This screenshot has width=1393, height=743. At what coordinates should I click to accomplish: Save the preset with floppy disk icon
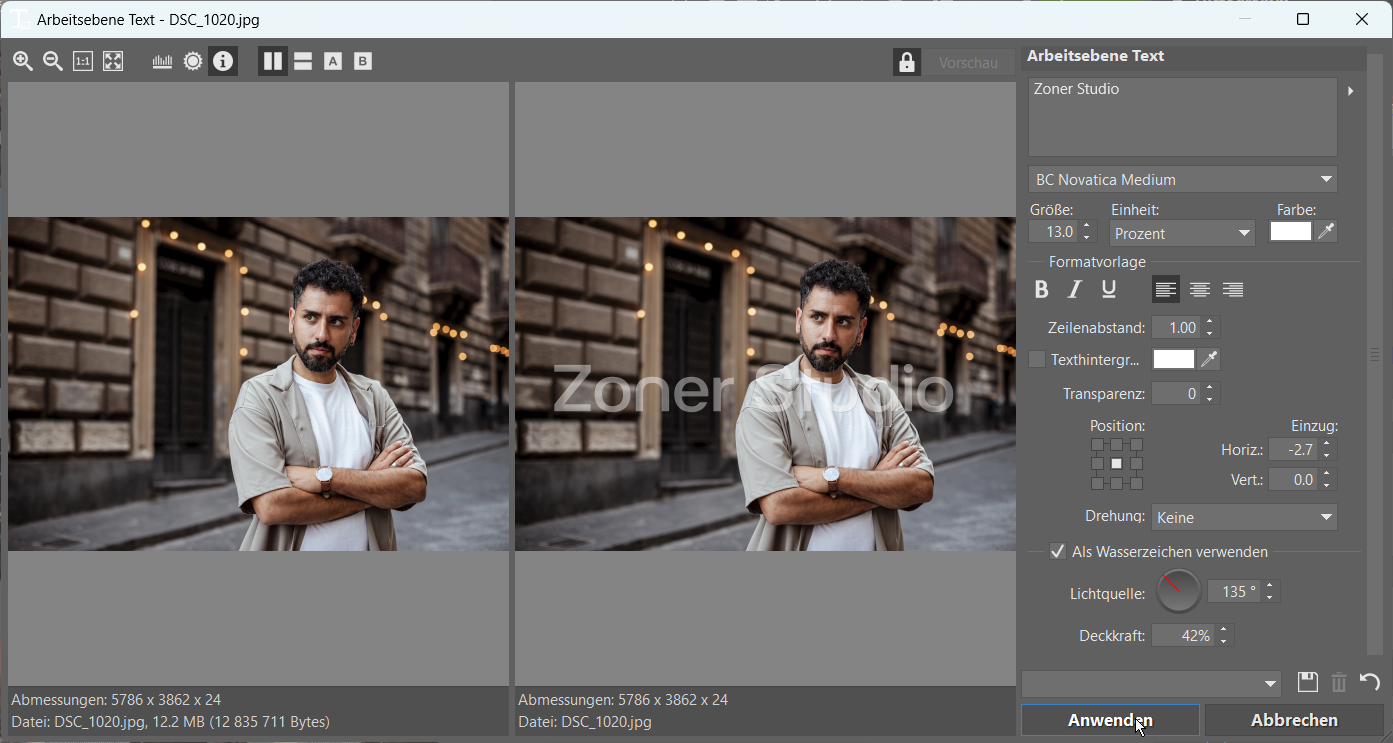[x=1307, y=683]
